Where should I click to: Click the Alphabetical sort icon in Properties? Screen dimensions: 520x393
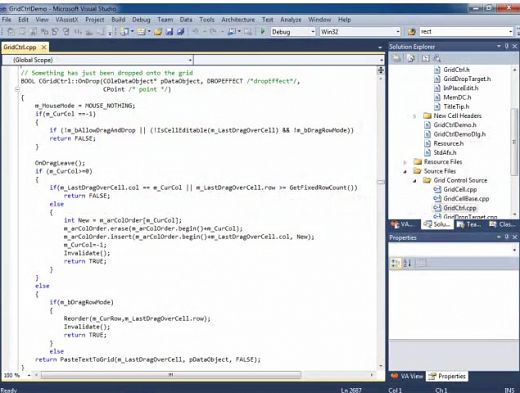(x=407, y=263)
